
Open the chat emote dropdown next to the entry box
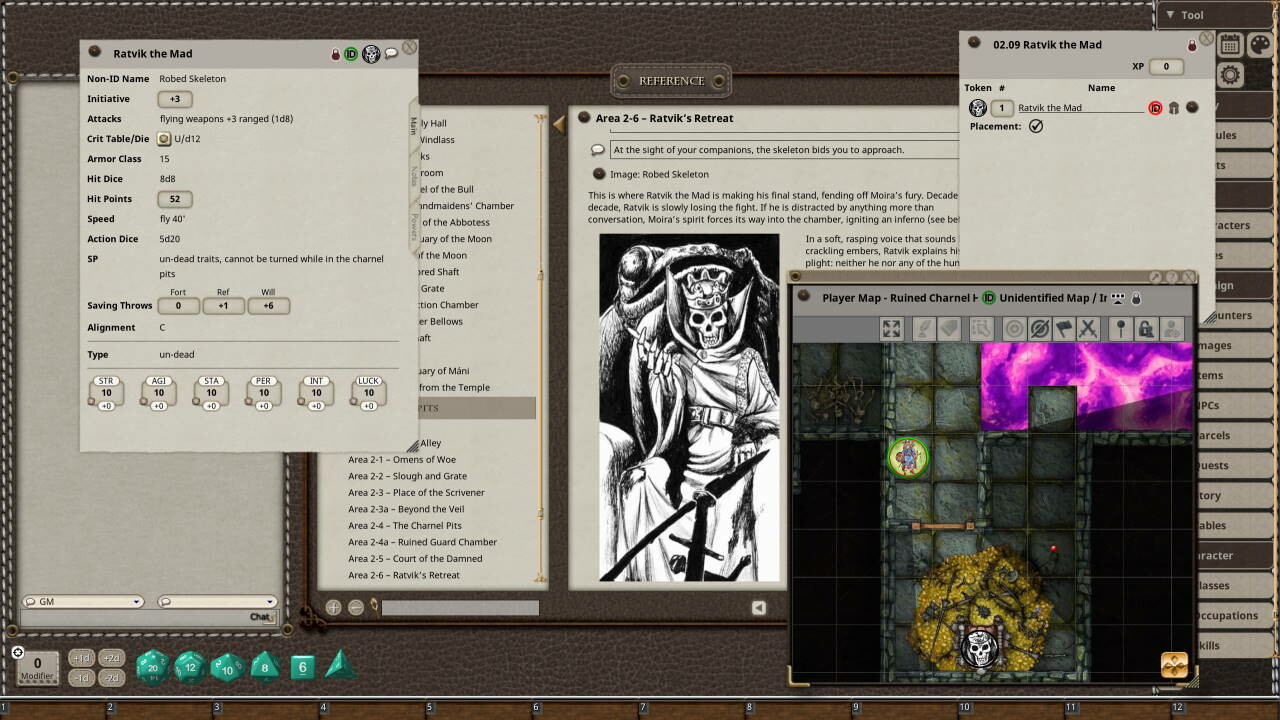[x=270, y=601]
